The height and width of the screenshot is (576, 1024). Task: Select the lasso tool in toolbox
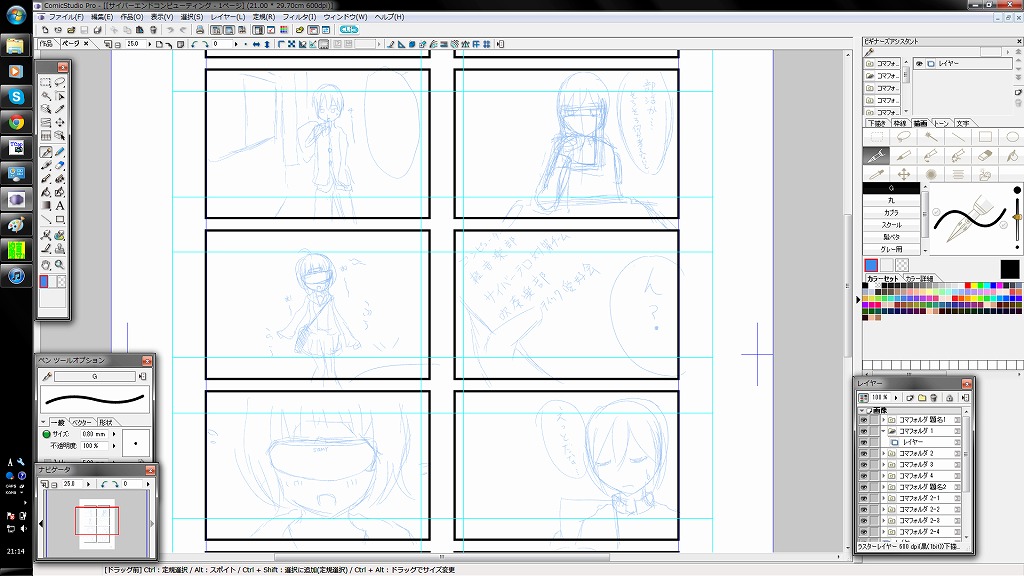pos(59,82)
